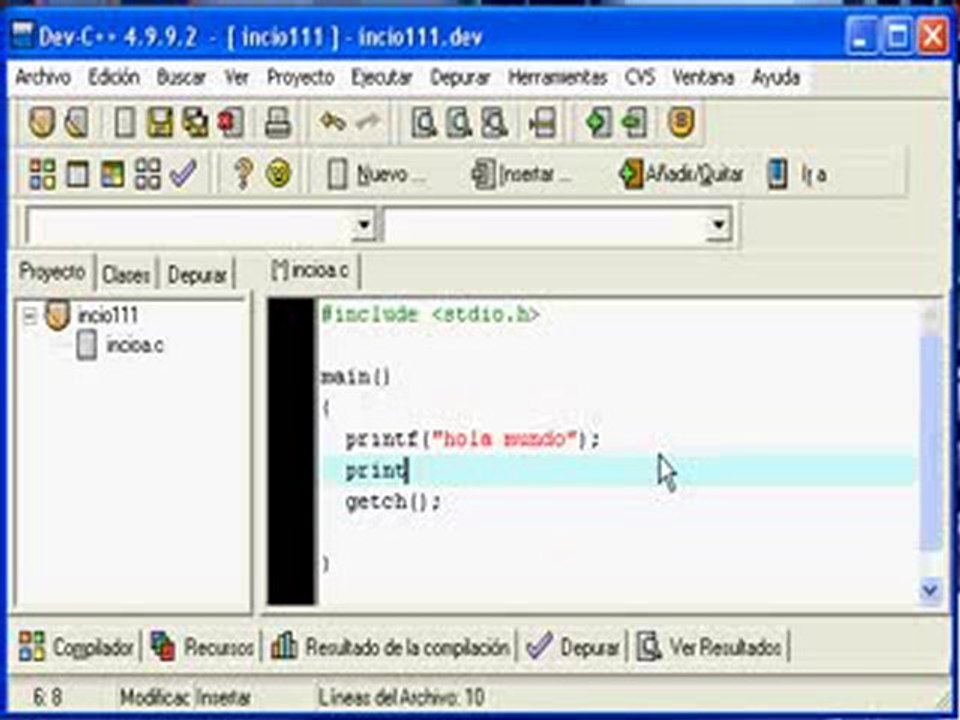
Task: Click the Insertar status bar entry
Action: click(x=223, y=697)
